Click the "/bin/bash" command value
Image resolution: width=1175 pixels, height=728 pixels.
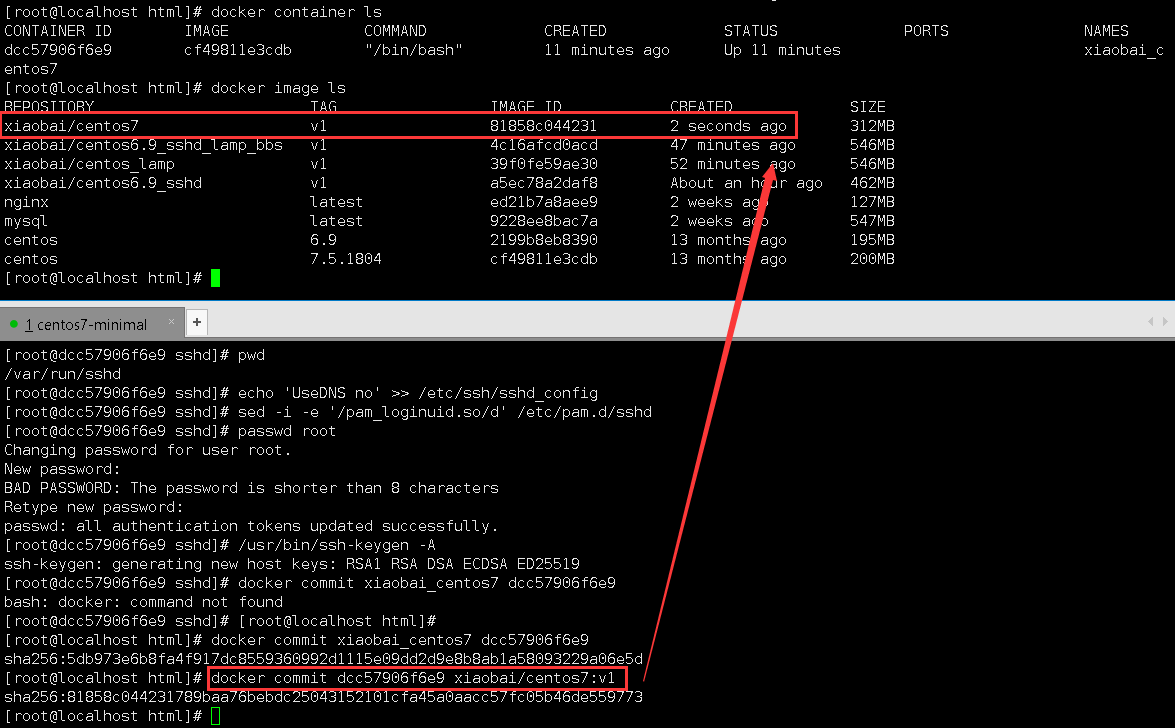coord(414,50)
